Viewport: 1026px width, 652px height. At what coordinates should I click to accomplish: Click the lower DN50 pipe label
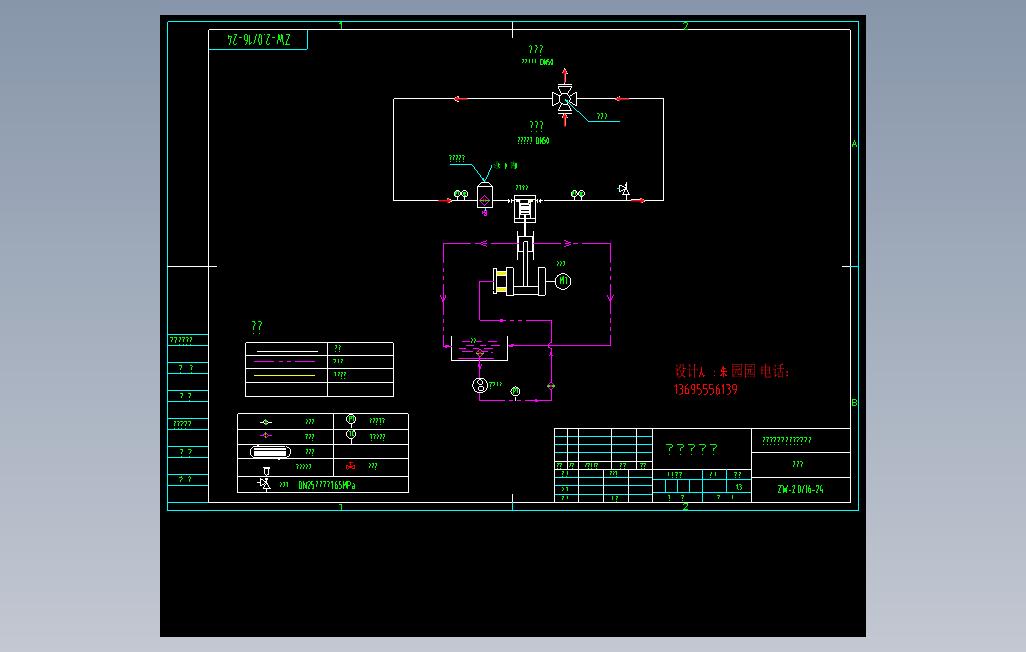pyautogui.click(x=533, y=141)
